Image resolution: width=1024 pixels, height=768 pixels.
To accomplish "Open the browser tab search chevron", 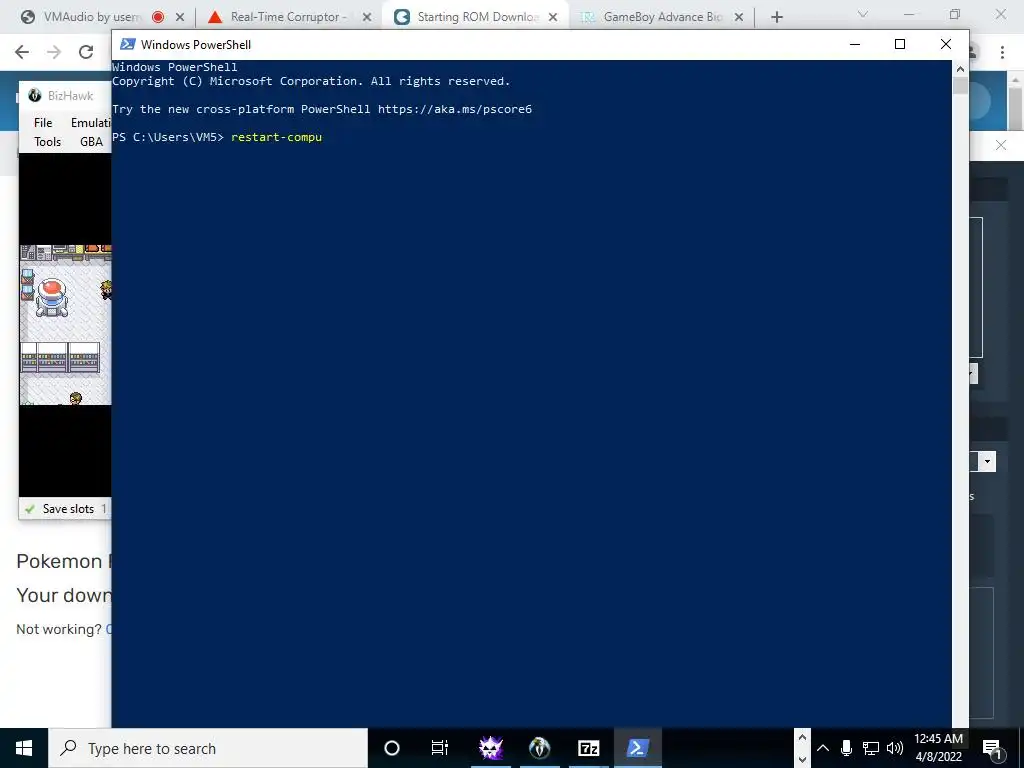I will [x=863, y=14].
